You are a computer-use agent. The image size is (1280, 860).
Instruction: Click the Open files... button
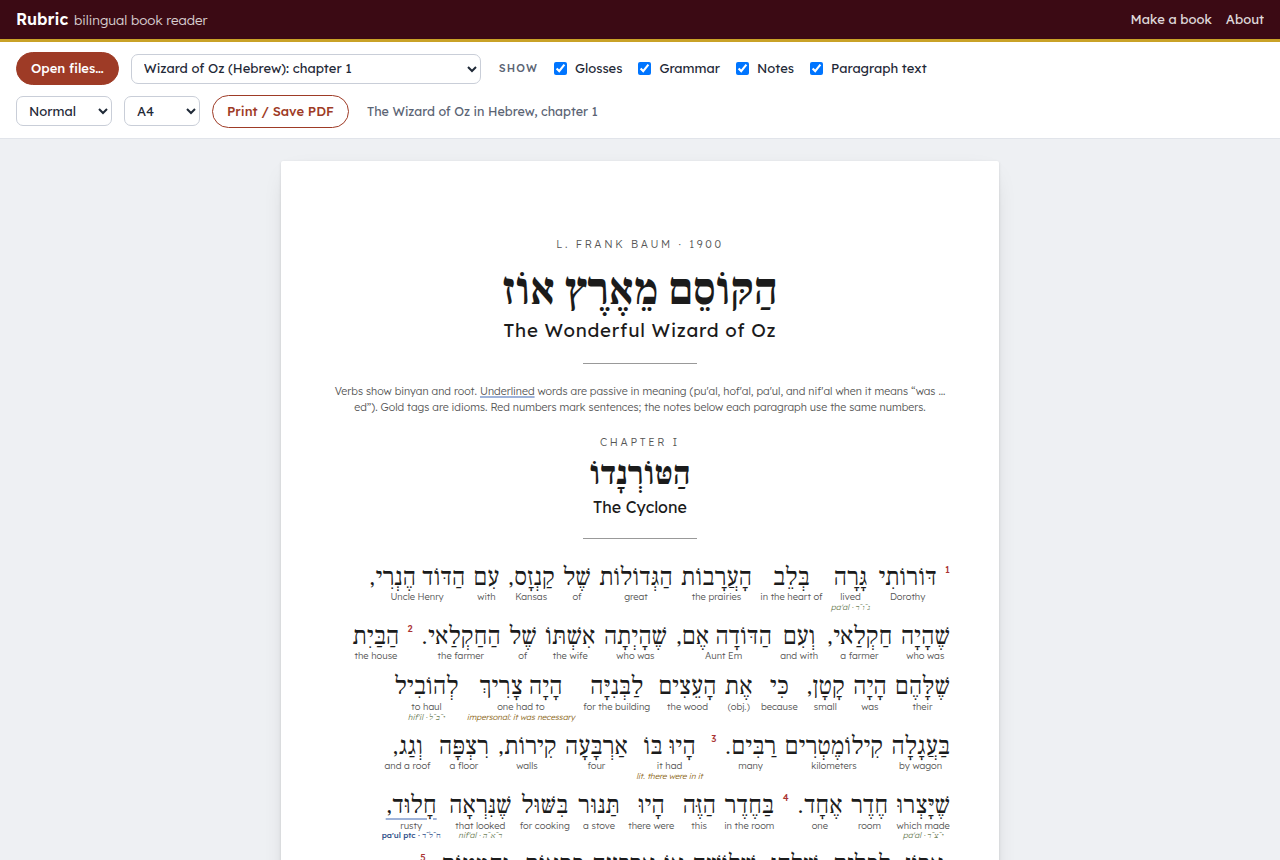[x=67, y=69]
